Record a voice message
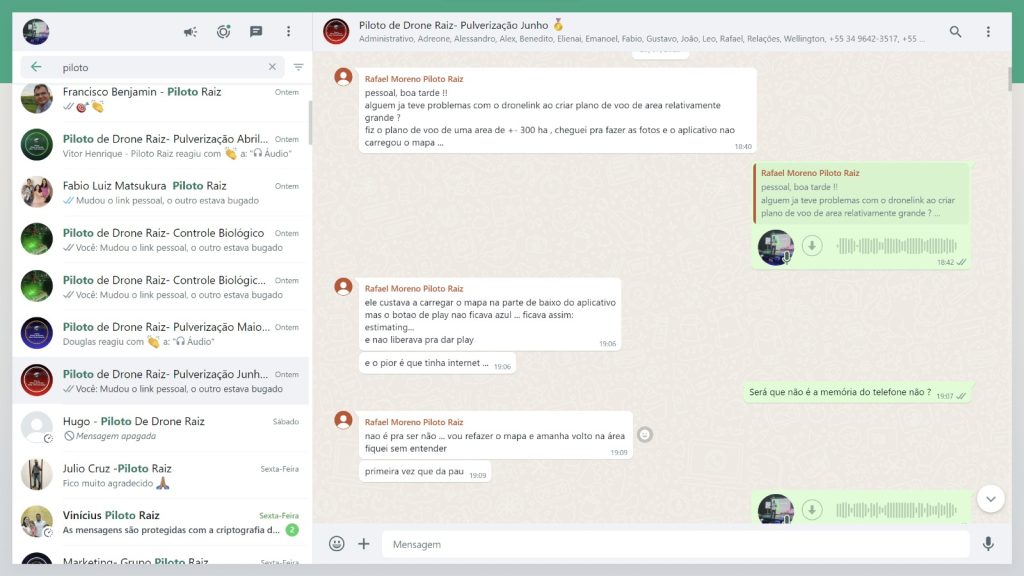Screen dimensions: 1024x576 point(988,543)
